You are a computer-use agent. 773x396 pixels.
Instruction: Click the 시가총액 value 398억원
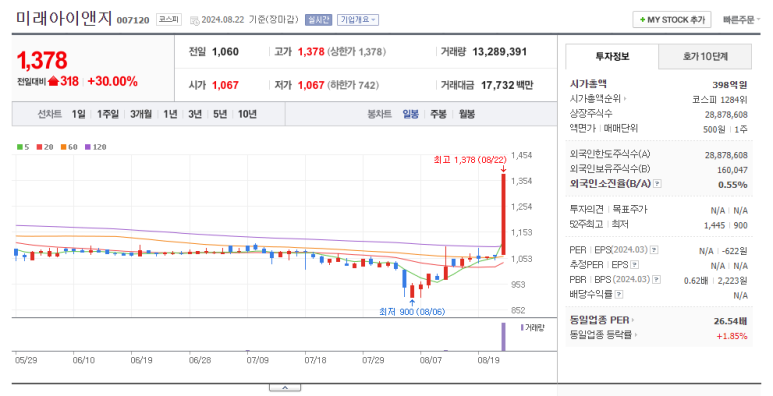click(x=730, y=85)
